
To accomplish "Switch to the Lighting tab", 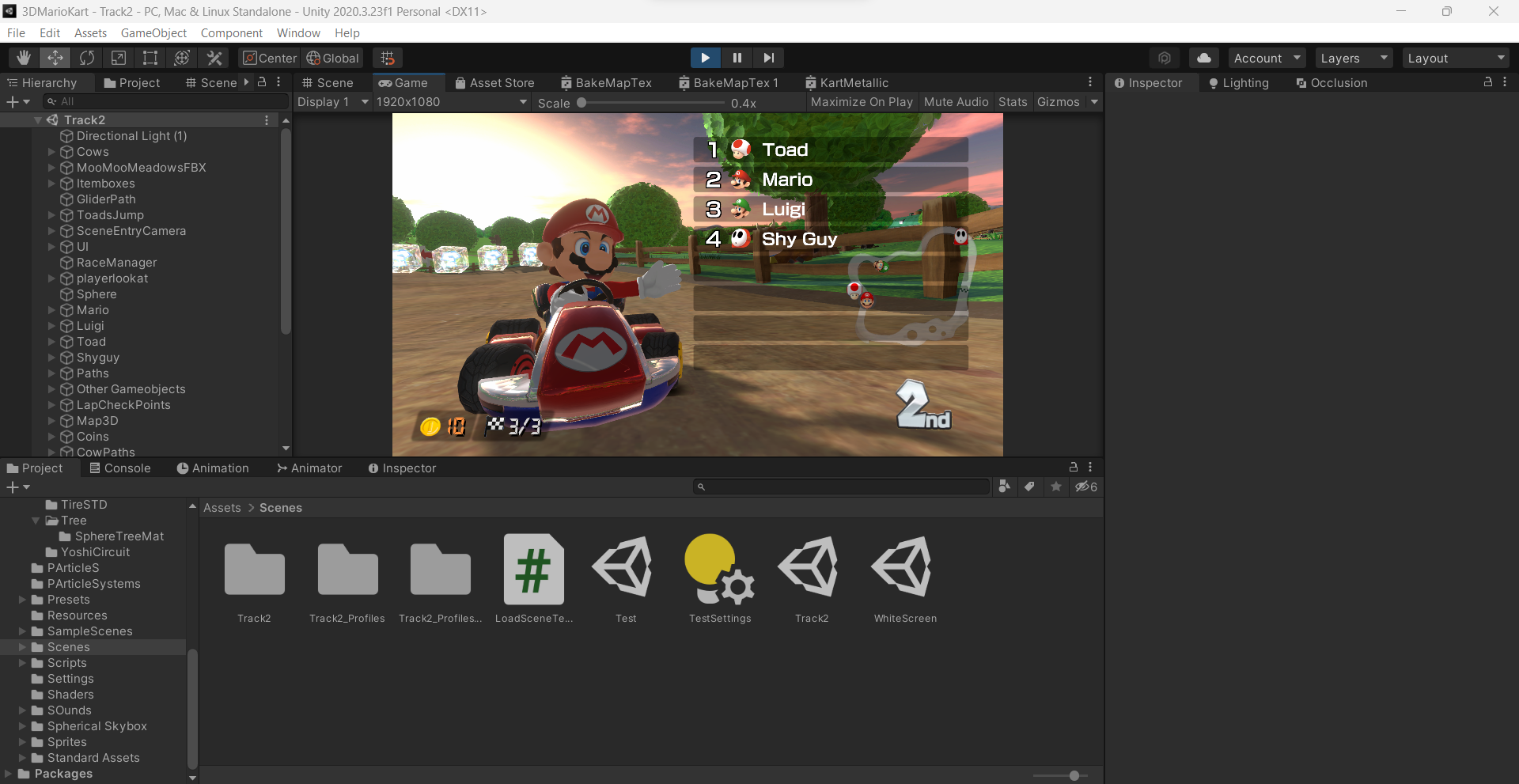I will (1238, 82).
